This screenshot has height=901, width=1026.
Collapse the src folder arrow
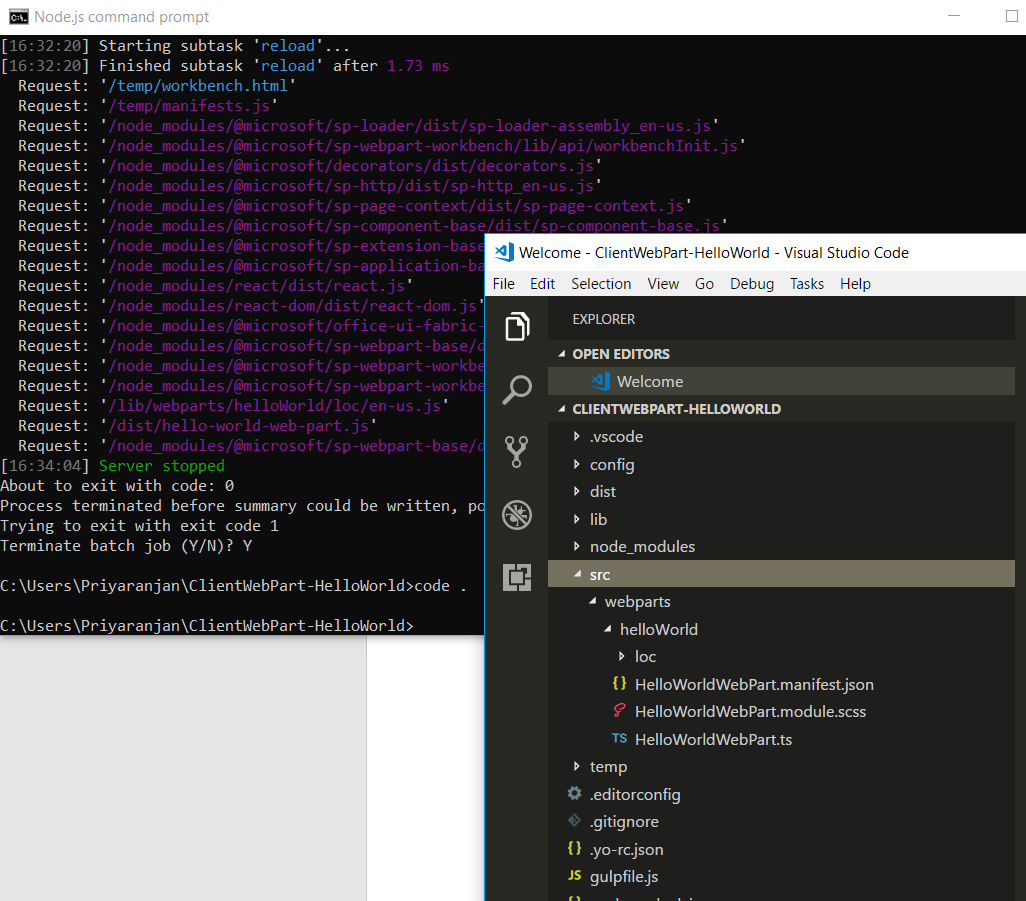[x=577, y=574]
